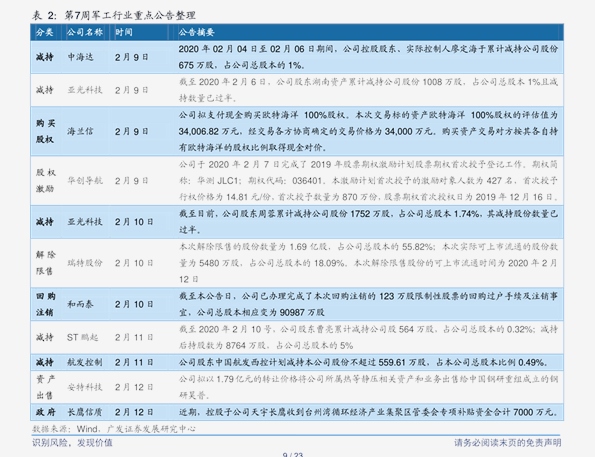Click the 航发控制 company cell
This screenshot has width=595, height=457.
pyautogui.click(x=85, y=362)
